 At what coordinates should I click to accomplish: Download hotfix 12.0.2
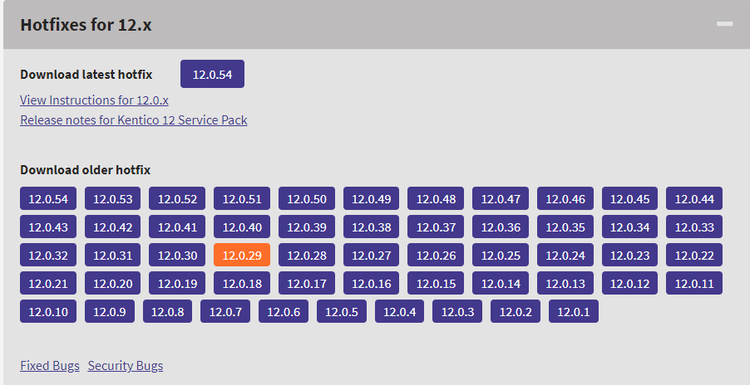coord(516,311)
